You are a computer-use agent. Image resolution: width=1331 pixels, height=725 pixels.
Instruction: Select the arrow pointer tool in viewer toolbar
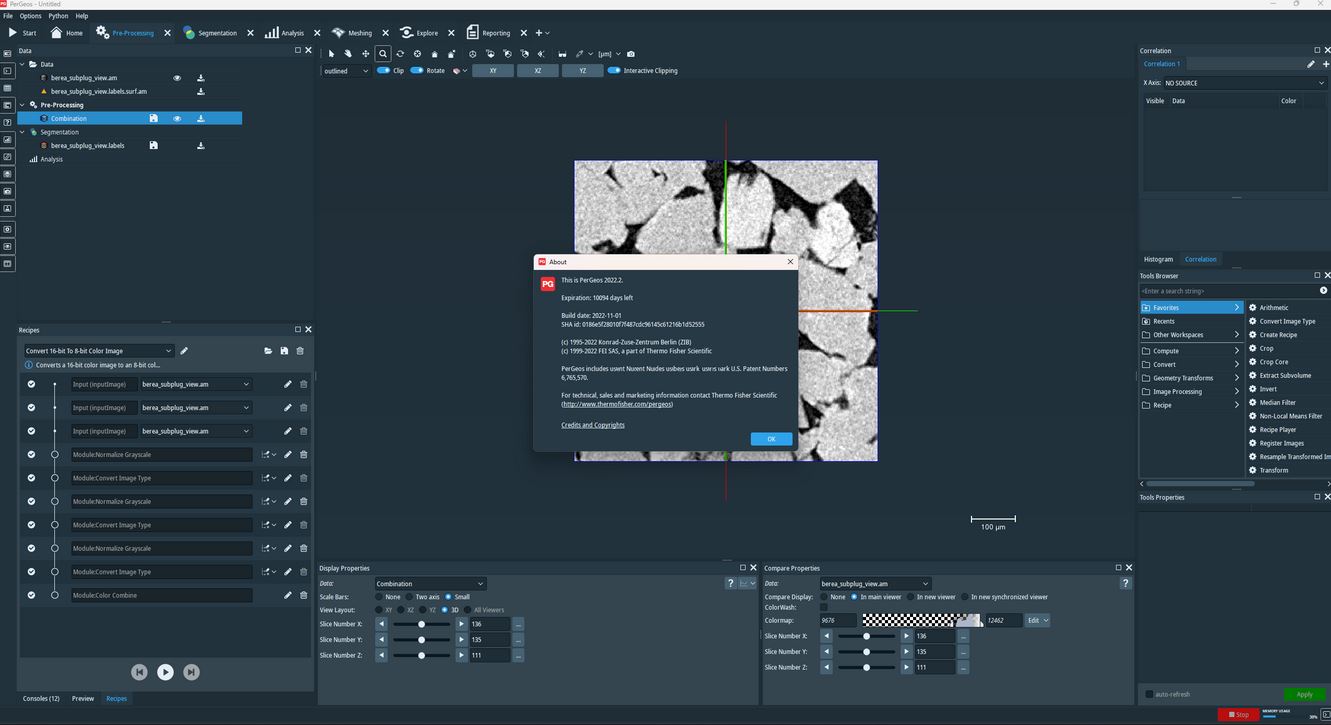pyautogui.click(x=332, y=54)
